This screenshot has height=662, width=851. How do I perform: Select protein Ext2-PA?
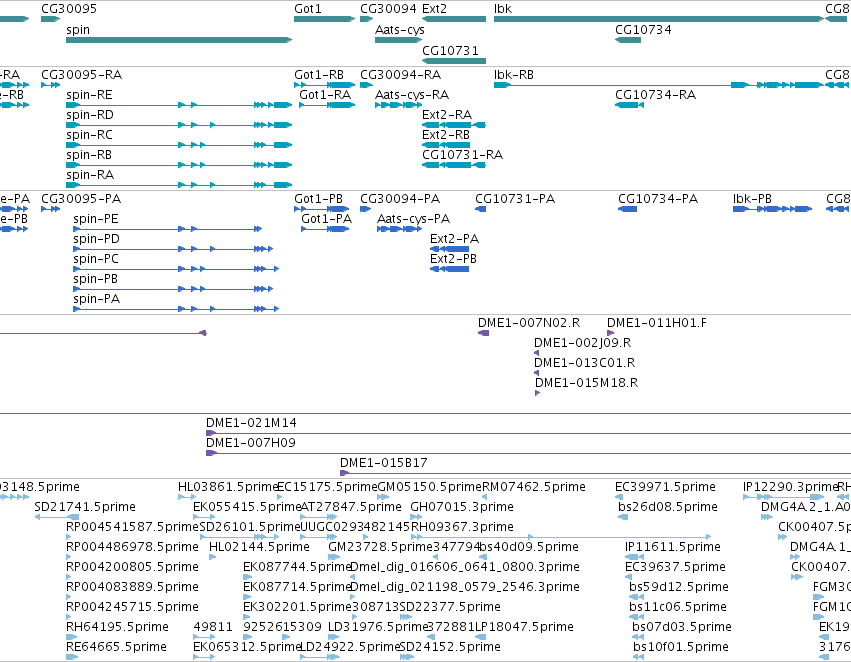pos(454,239)
